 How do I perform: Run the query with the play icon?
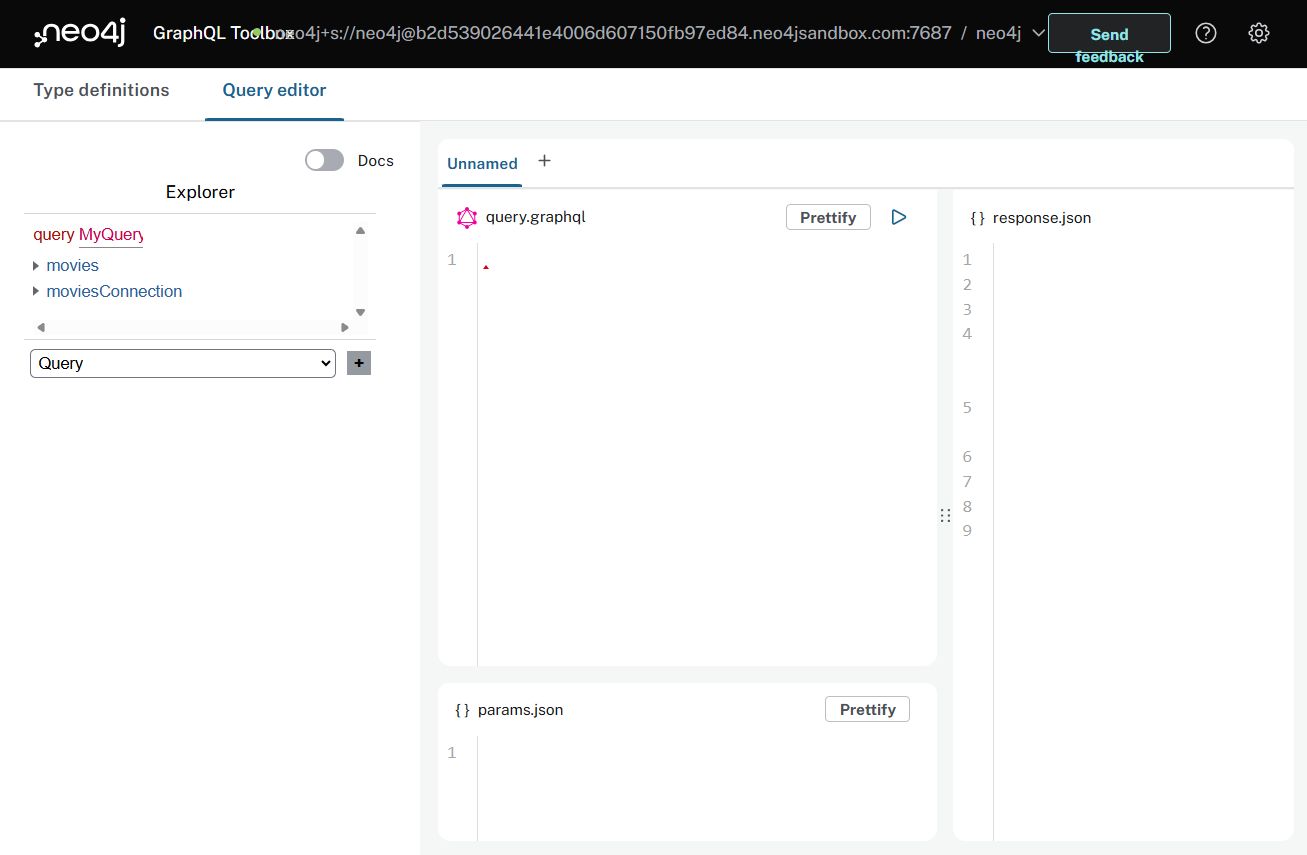click(898, 217)
